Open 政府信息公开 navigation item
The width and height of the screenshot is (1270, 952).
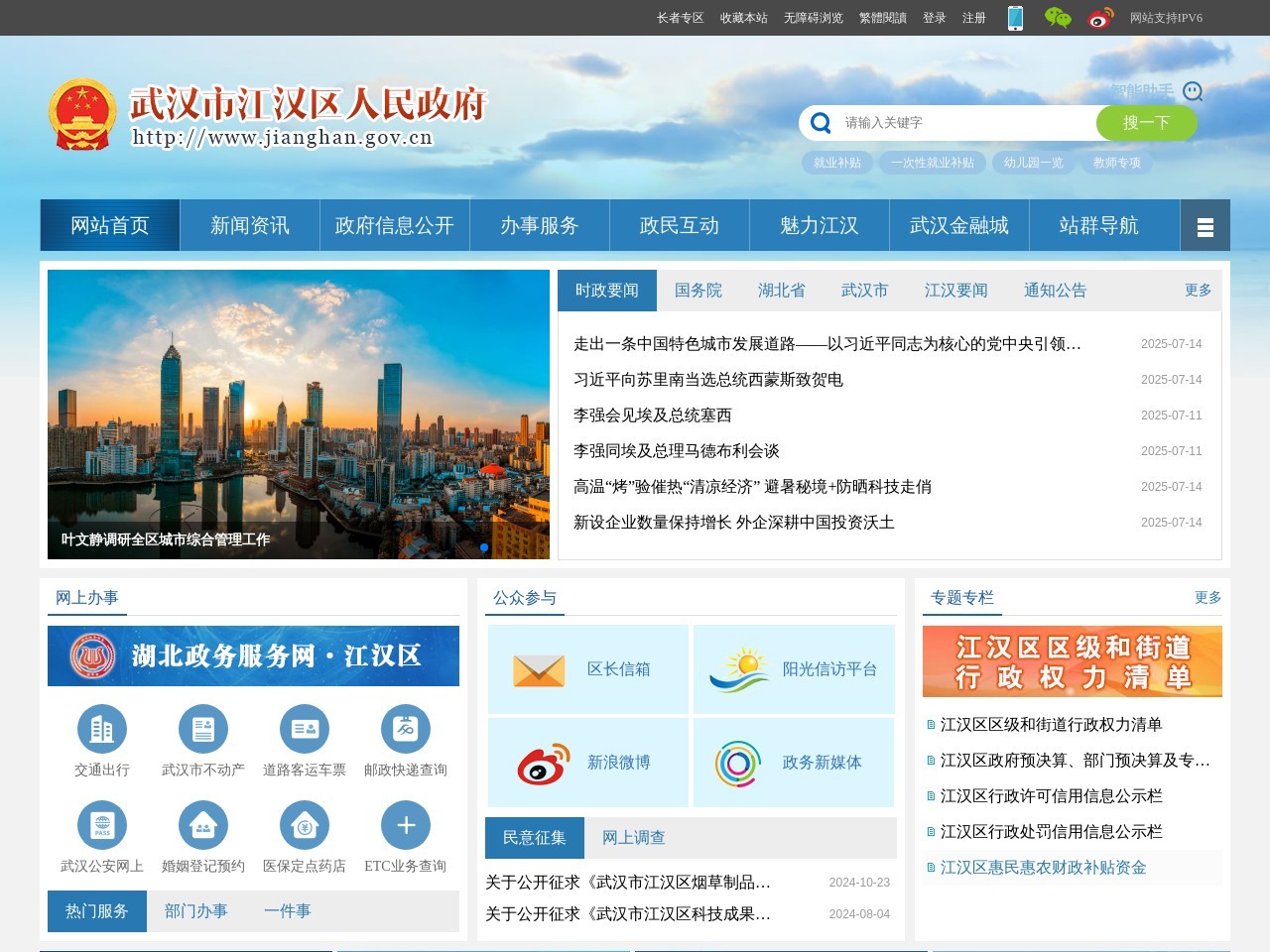click(x=395, y=226)
